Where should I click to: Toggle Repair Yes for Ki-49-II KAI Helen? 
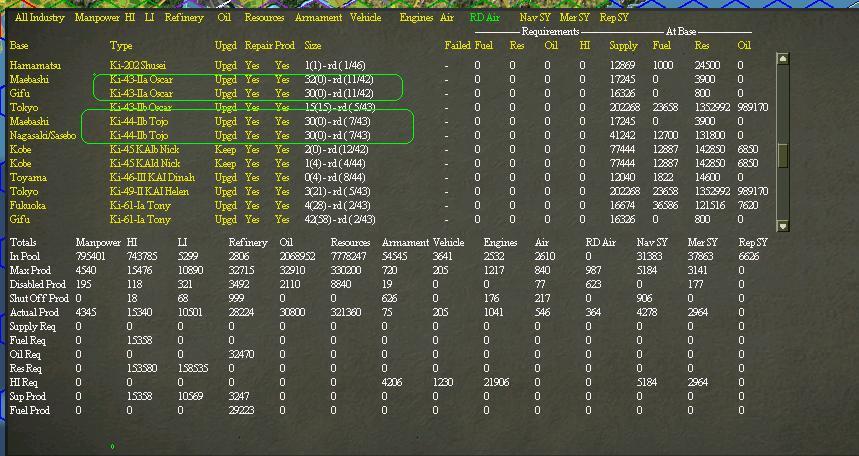click(252, 191)
